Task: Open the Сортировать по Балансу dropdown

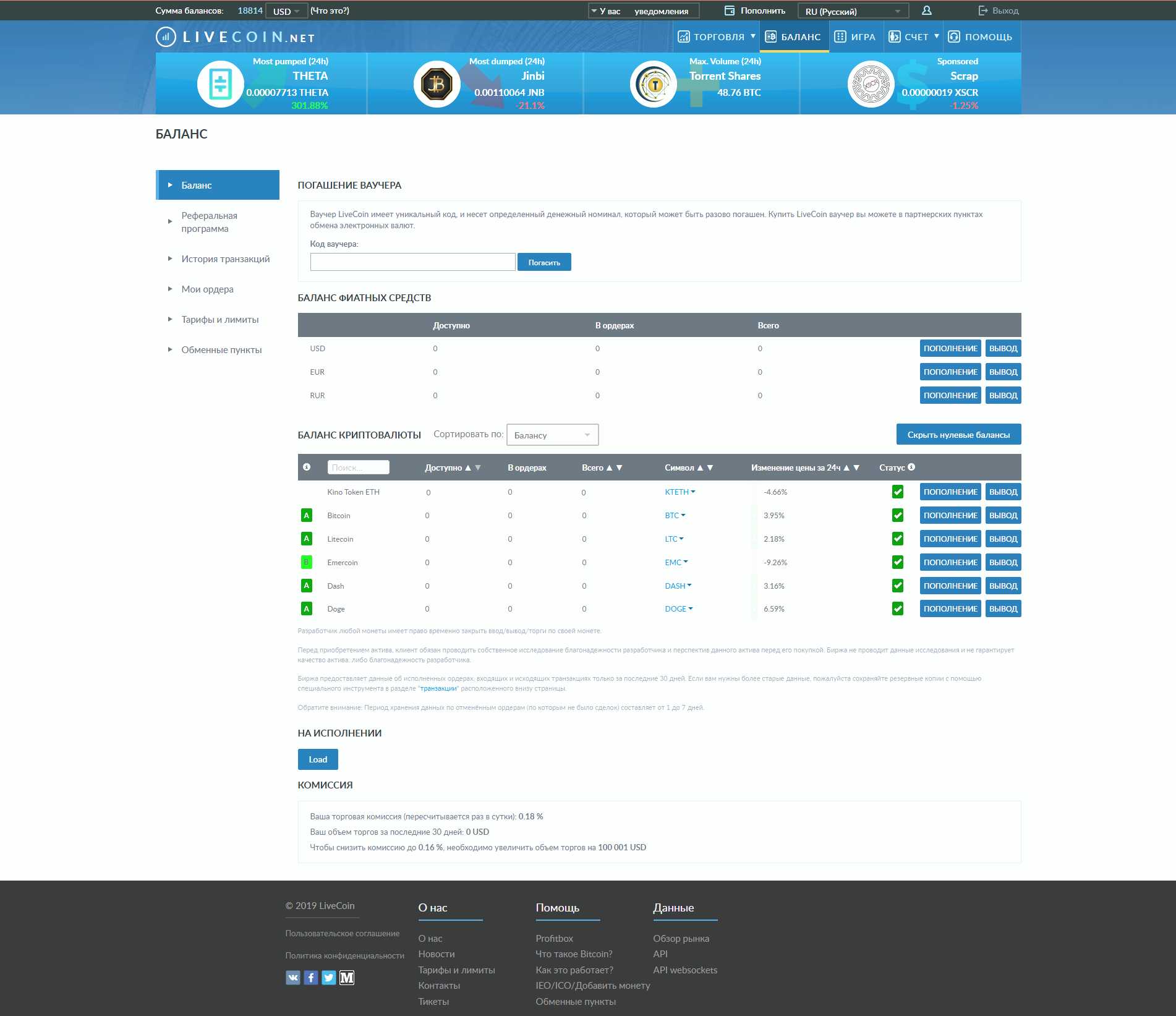Action: pyautogui.click(x=552, y=435)
